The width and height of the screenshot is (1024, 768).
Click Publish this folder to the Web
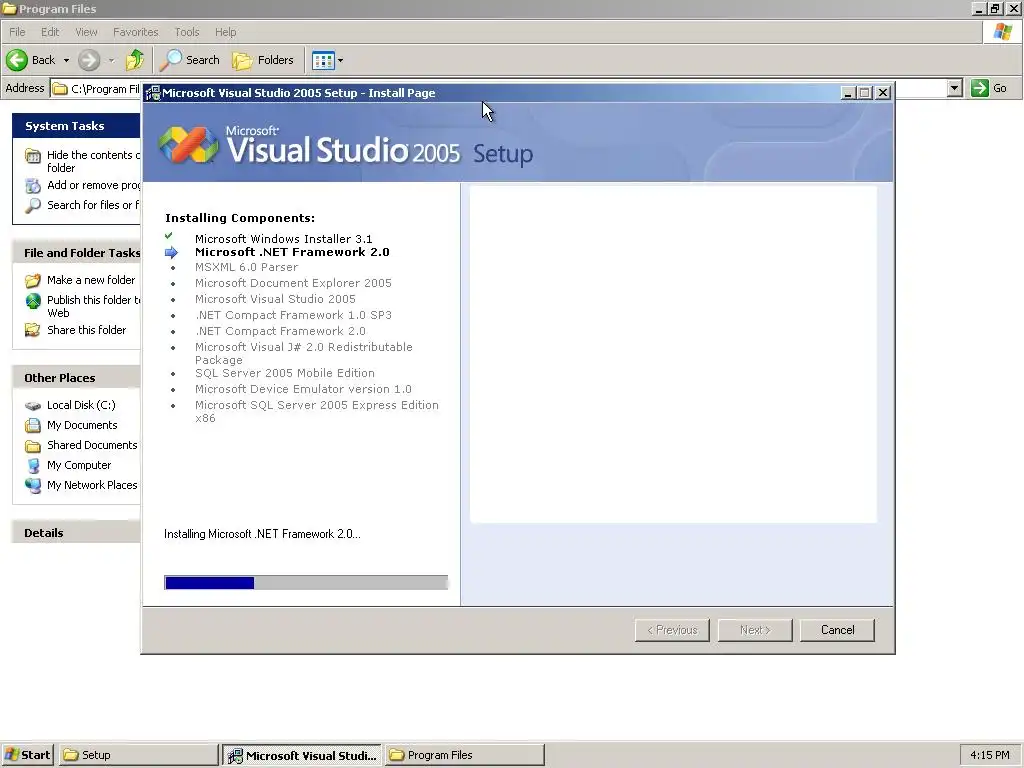pyautogui.click(x=93, y=306)
